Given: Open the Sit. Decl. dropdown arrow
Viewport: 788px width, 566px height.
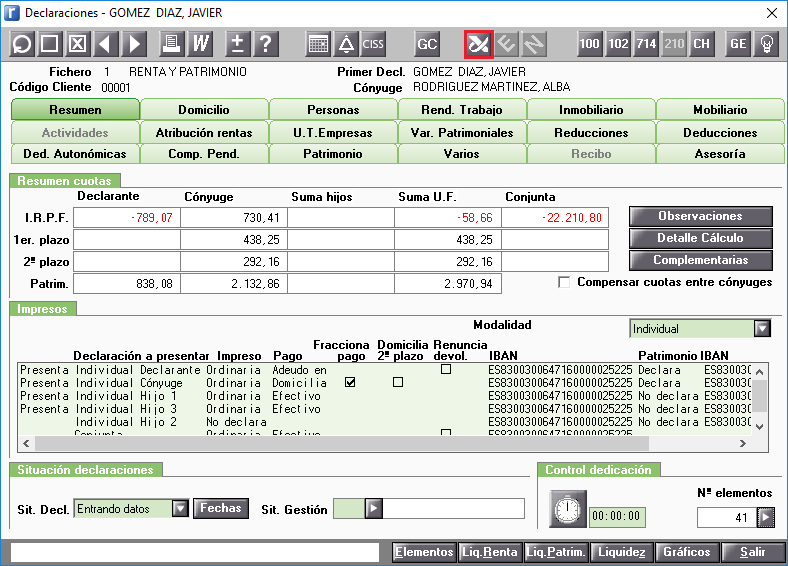Looking at the screenshot, I should tap(180, 509).
